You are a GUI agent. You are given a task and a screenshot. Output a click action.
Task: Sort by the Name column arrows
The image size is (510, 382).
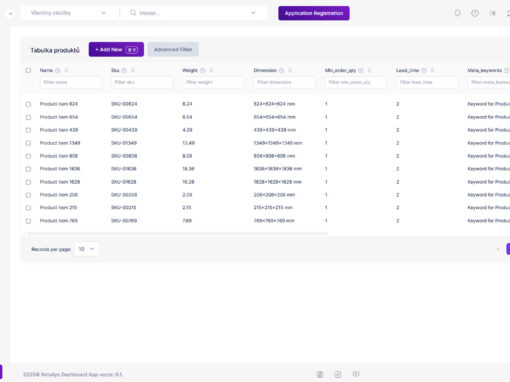66,70
